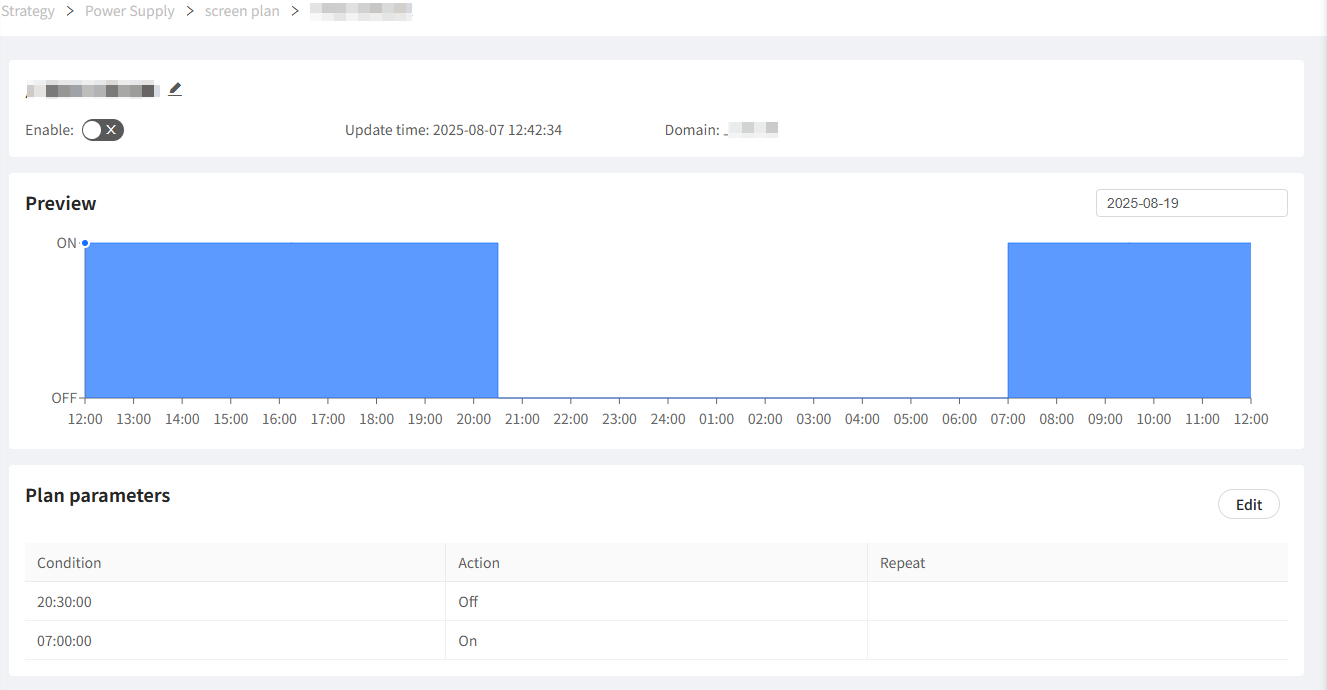Click the 24:00 axis label
Image resolution: width=1327 pixels, height=690 pixels.
click(x=668, y=419)
